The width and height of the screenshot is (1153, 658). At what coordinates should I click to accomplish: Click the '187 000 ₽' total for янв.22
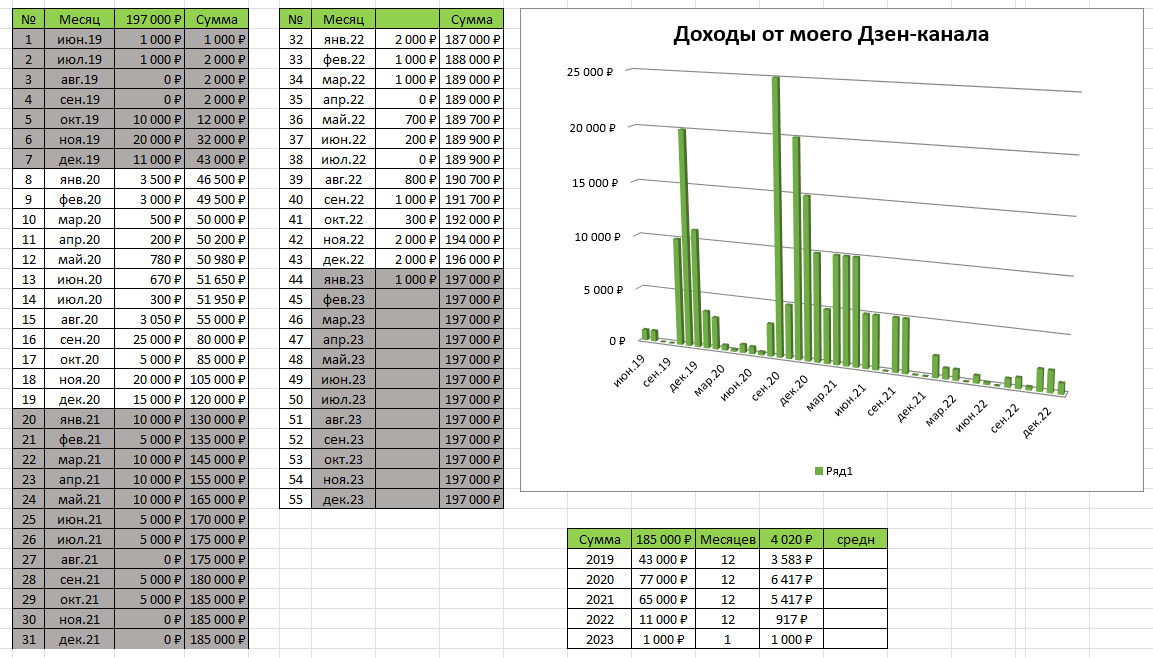click(472, 40)
